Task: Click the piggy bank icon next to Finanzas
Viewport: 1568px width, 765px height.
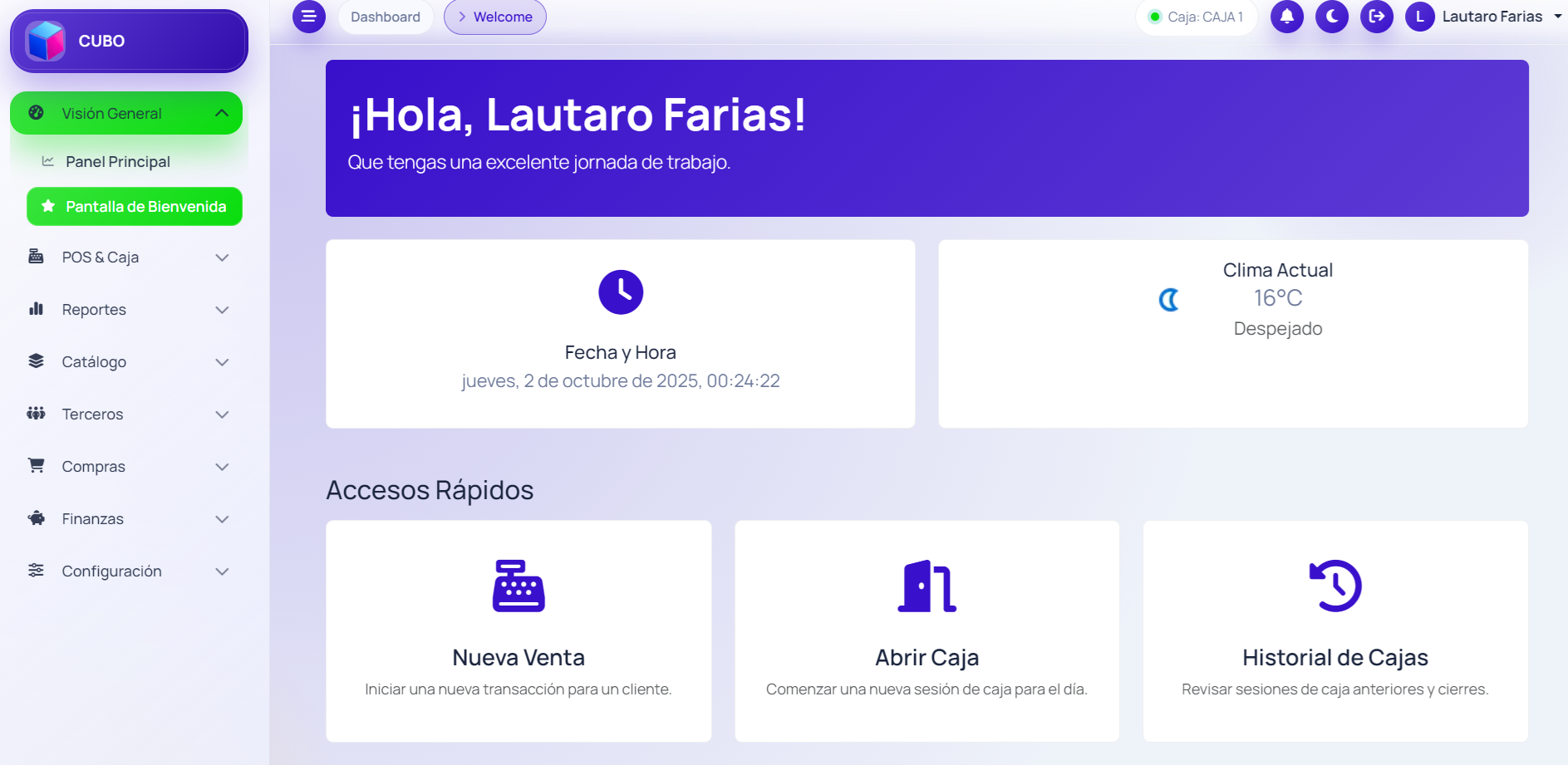Action: (35, 518)
